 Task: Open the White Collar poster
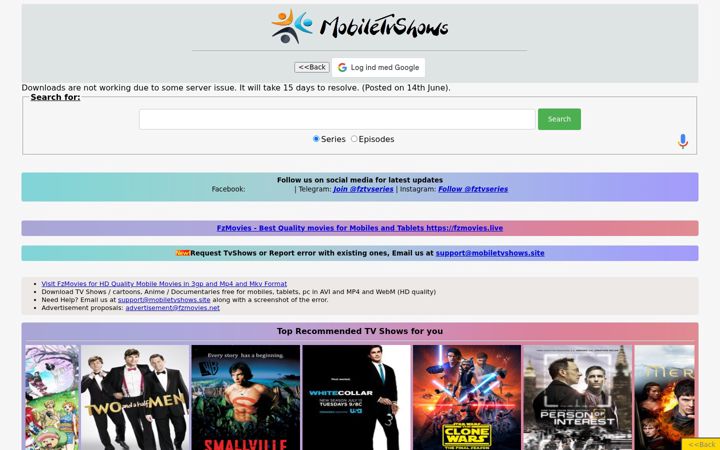[x=356, y=398]
